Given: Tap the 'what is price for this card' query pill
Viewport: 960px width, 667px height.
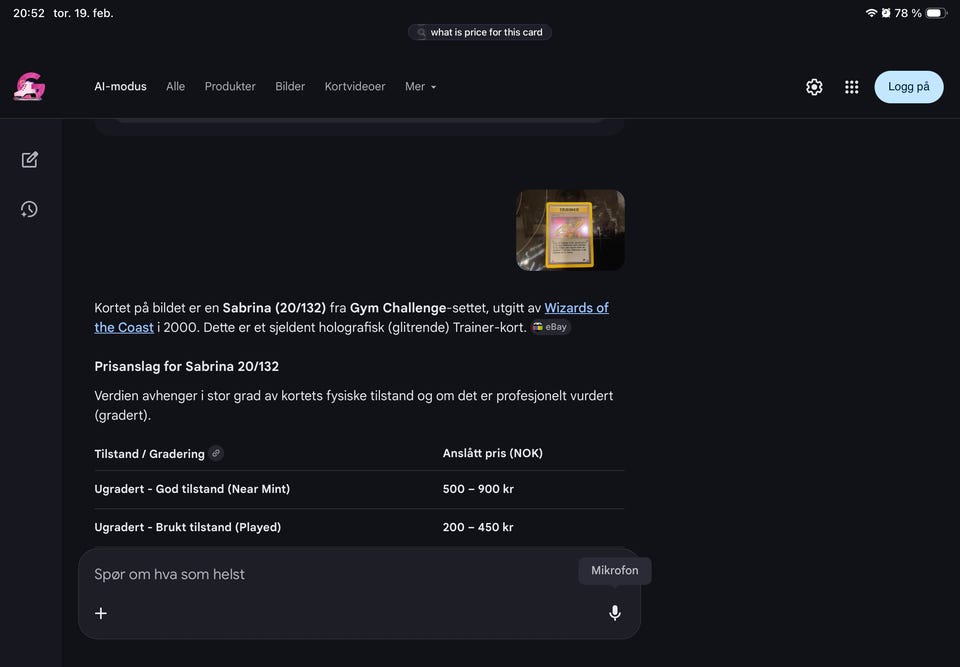Looking at the screenshot, I should tap(480, 32).
